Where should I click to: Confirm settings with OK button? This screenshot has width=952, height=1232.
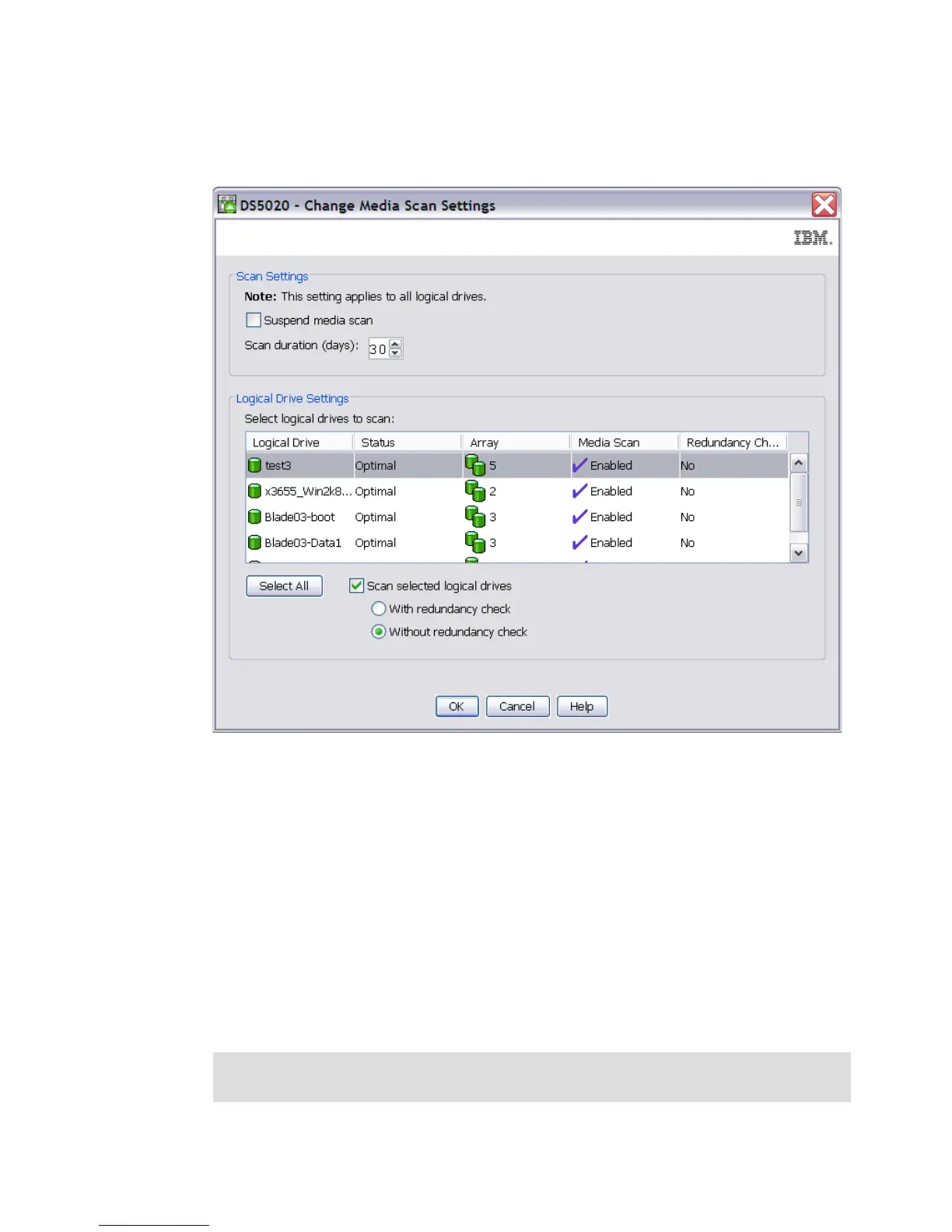[457, 706]
